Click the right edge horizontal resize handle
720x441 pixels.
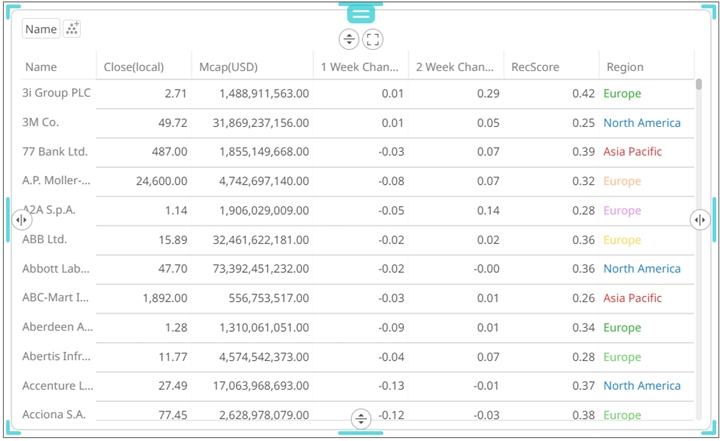coord(699,220)
